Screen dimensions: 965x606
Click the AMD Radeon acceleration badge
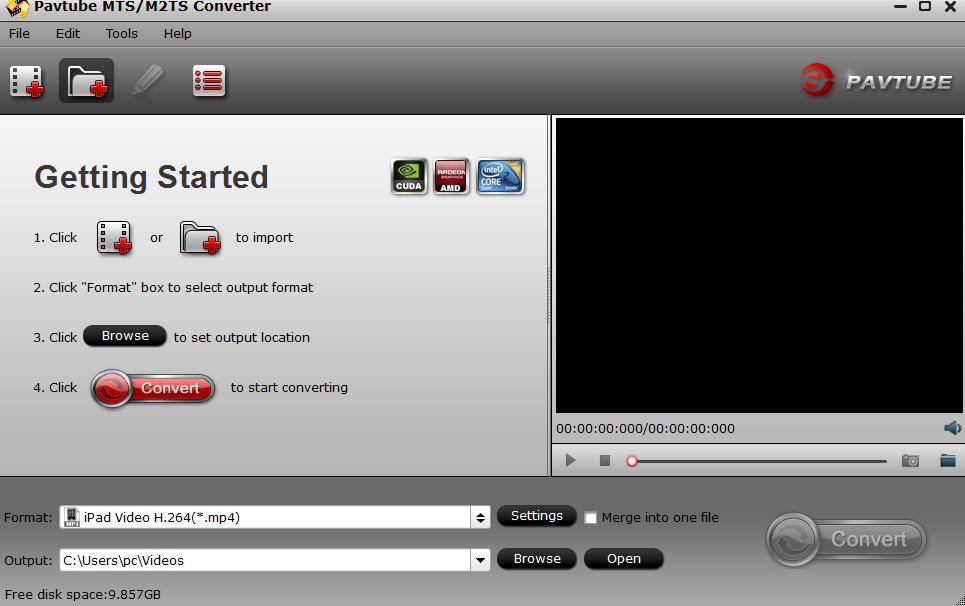[x=451, y=177]
